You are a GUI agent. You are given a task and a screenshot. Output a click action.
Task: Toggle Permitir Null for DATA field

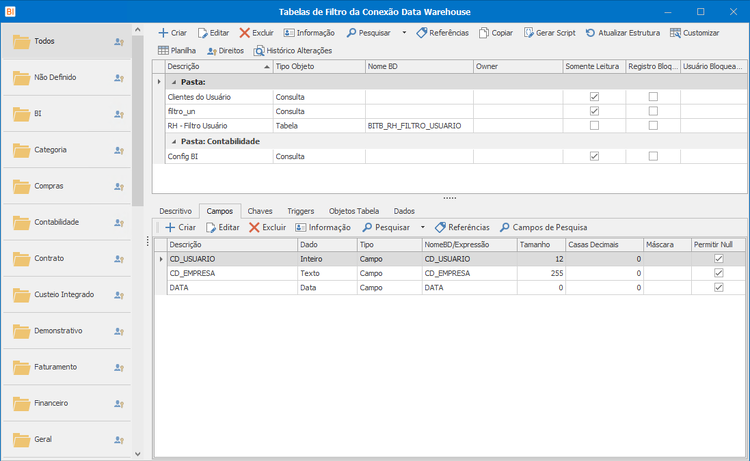pyautogui.click(x=718, y=287)
